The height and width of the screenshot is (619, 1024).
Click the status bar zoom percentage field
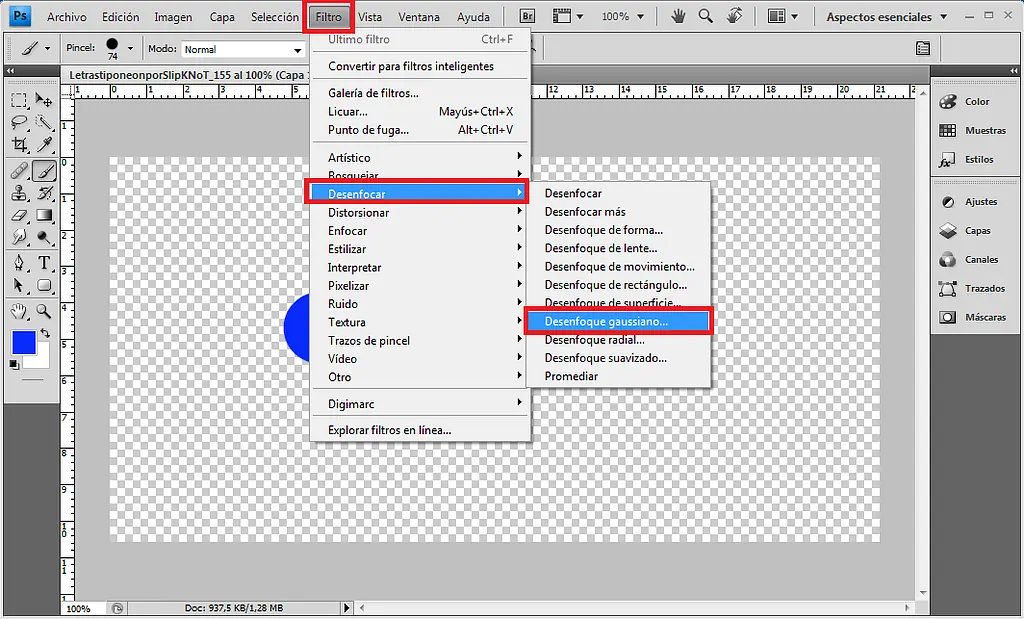(83, 609)
